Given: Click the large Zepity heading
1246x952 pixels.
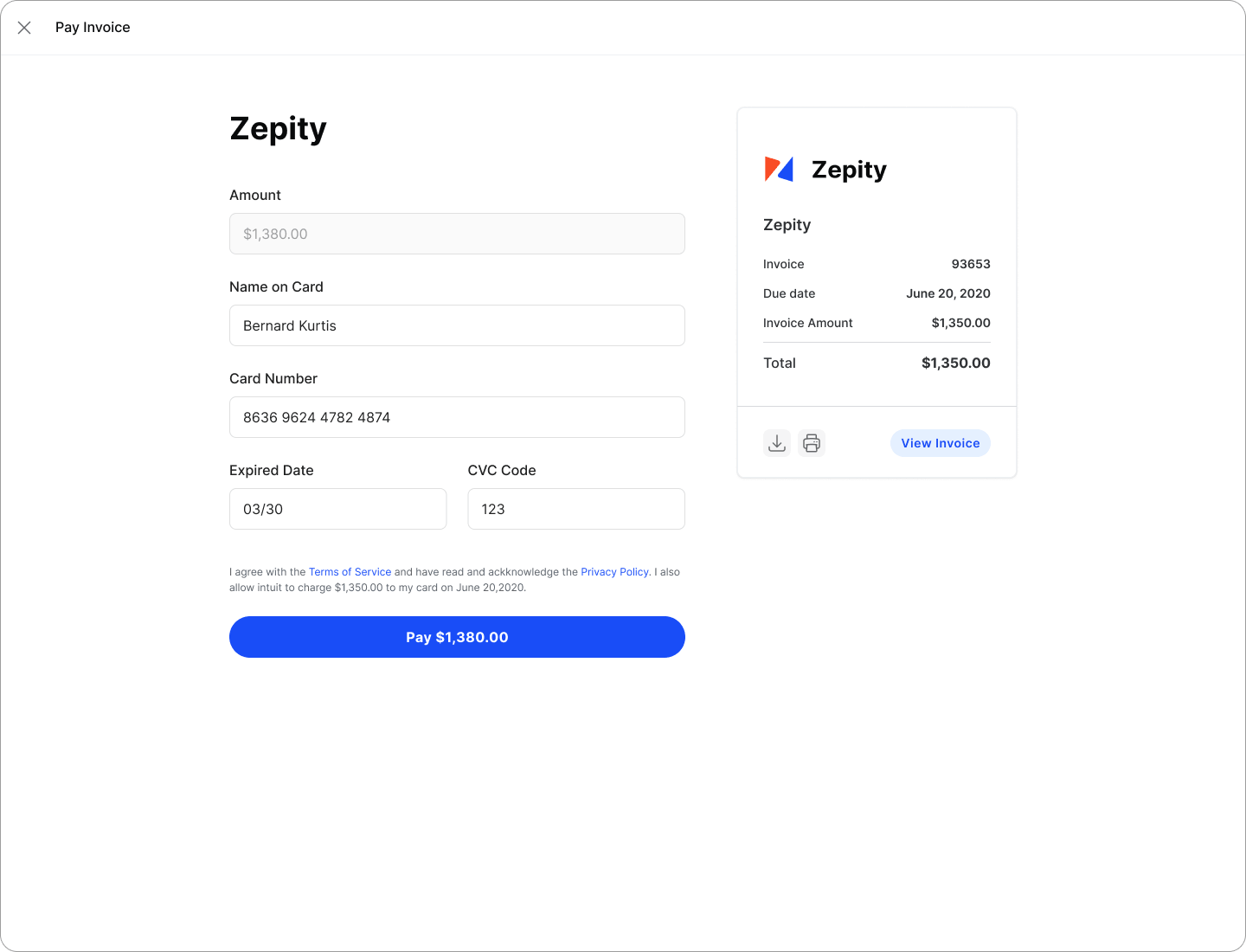Looking at the screenshot, I should [278, 129].
